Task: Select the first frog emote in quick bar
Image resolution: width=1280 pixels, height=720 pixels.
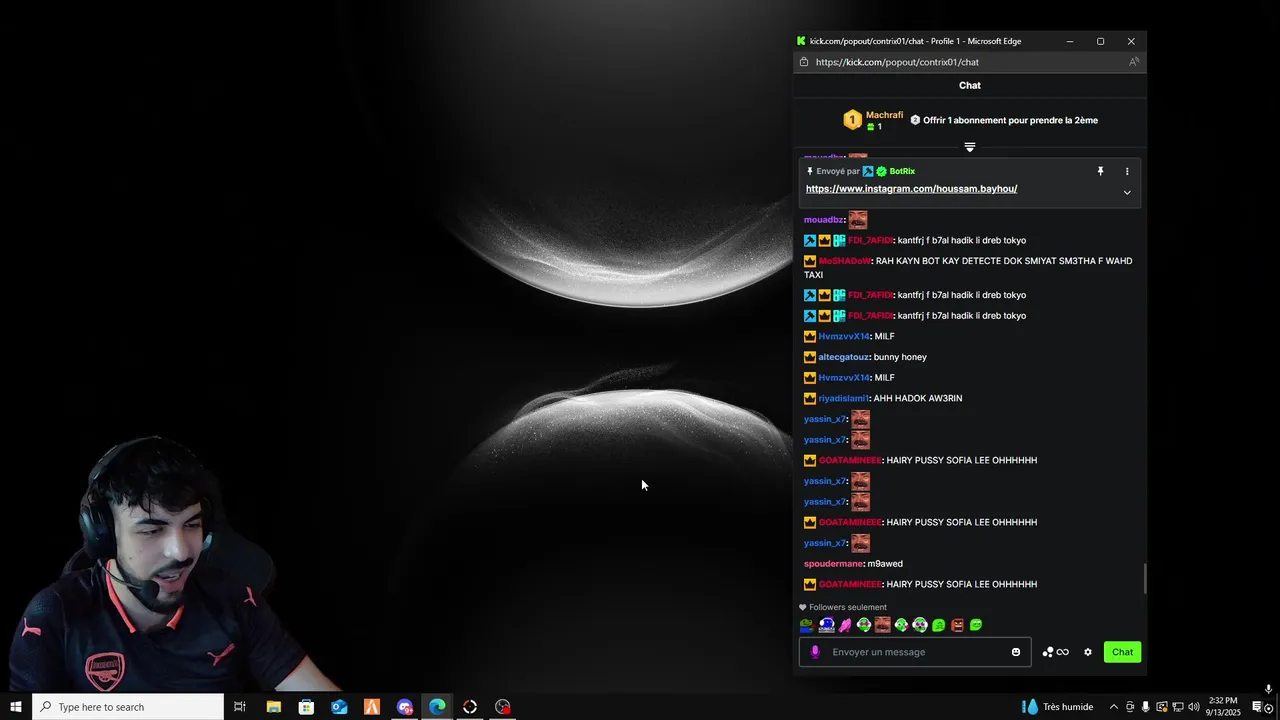Action: (x=807, y=625)
